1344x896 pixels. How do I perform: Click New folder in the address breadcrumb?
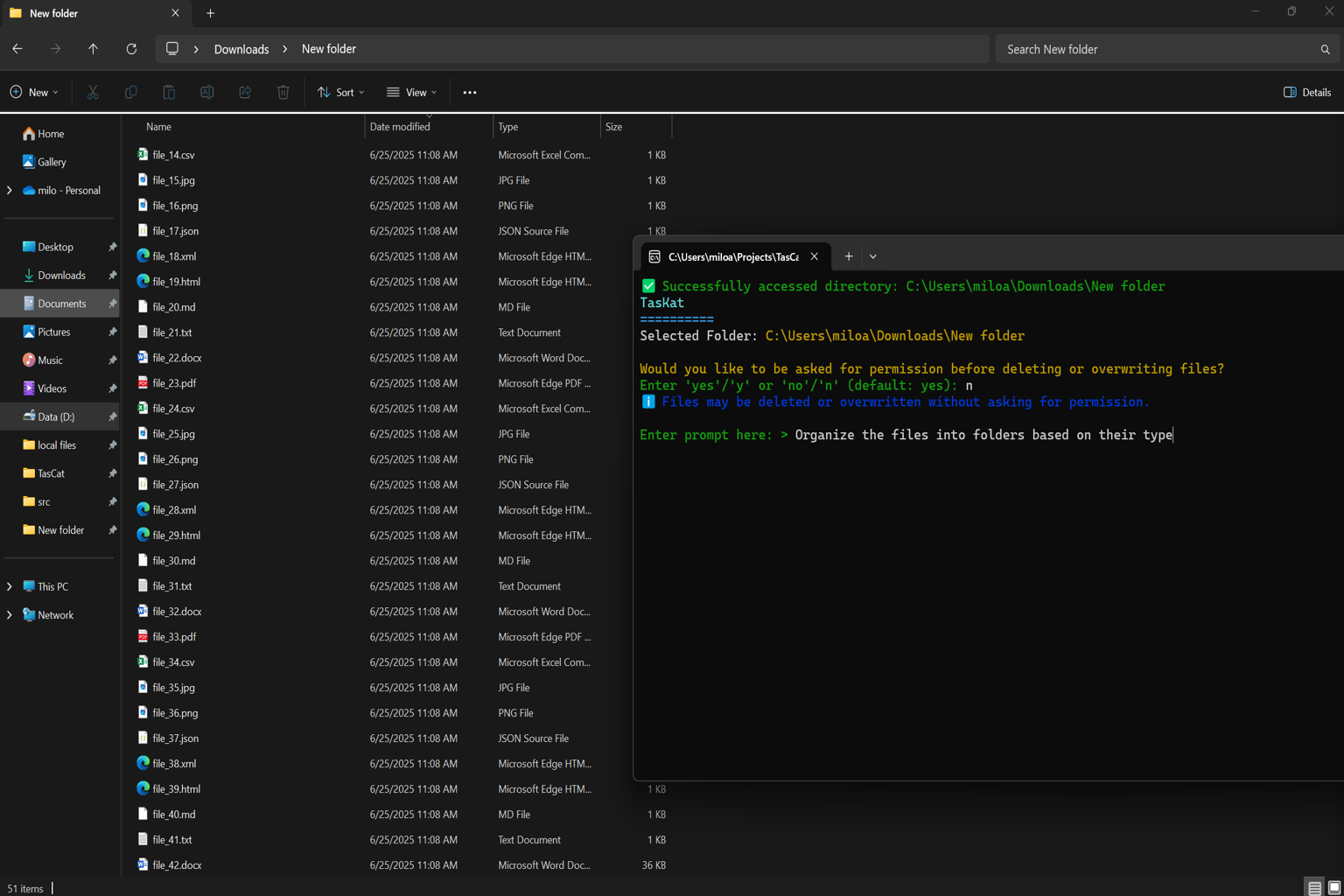point(329,49)
